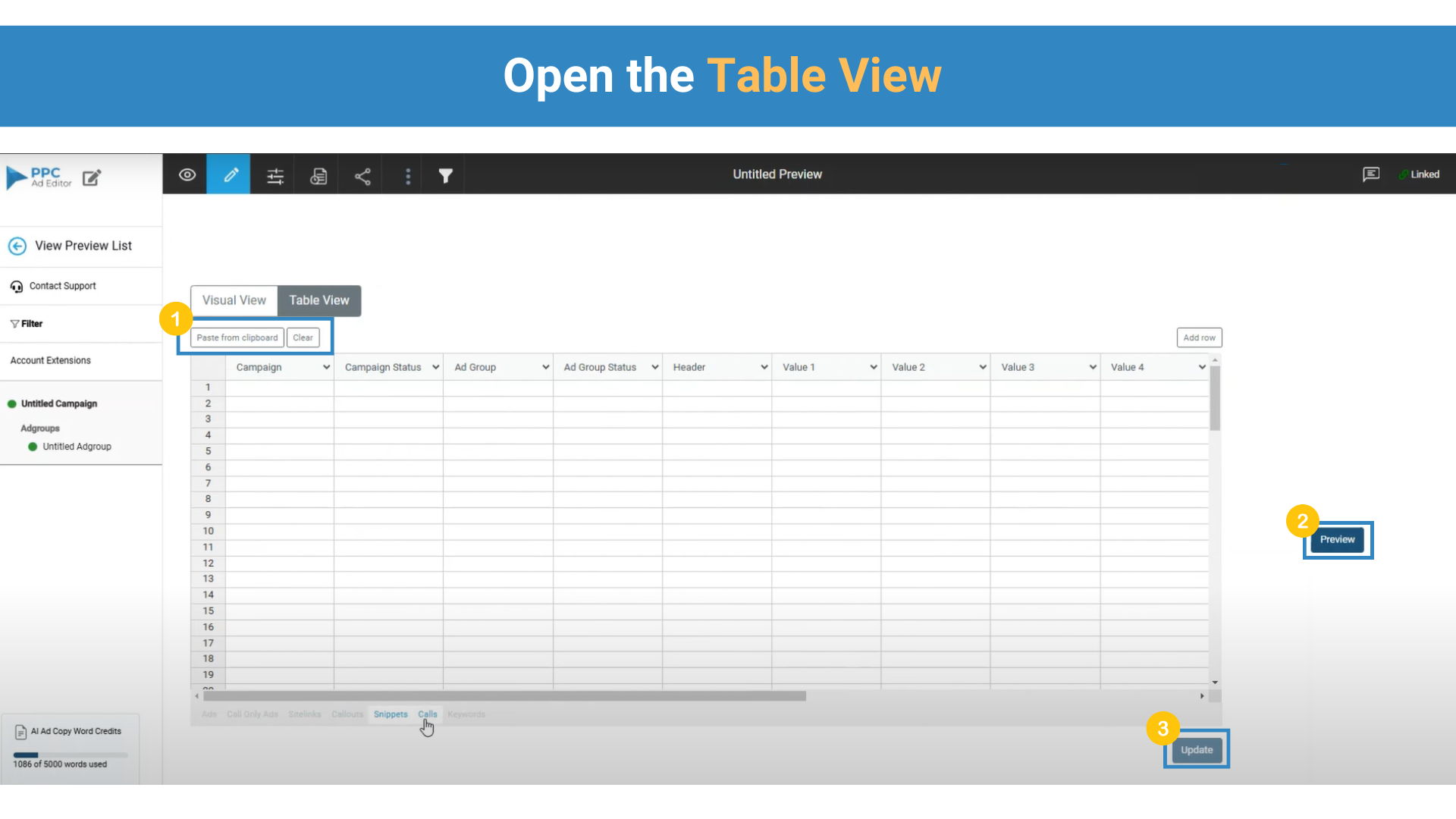Switch to the Calls sheet tab
The image size is (1456, 819).
(x=428, y=714)
